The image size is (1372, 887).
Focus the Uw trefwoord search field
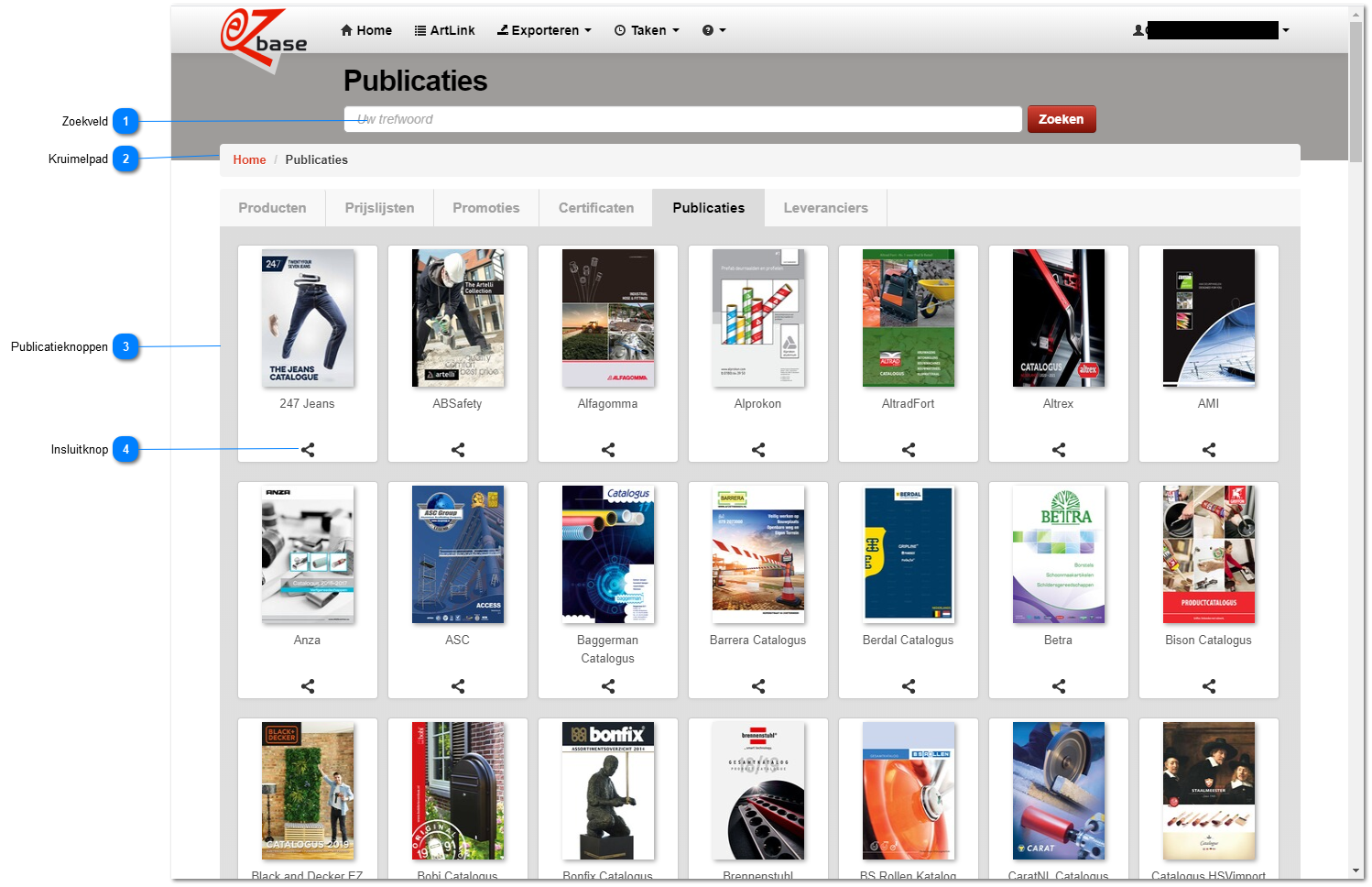(x=683, y=119)
